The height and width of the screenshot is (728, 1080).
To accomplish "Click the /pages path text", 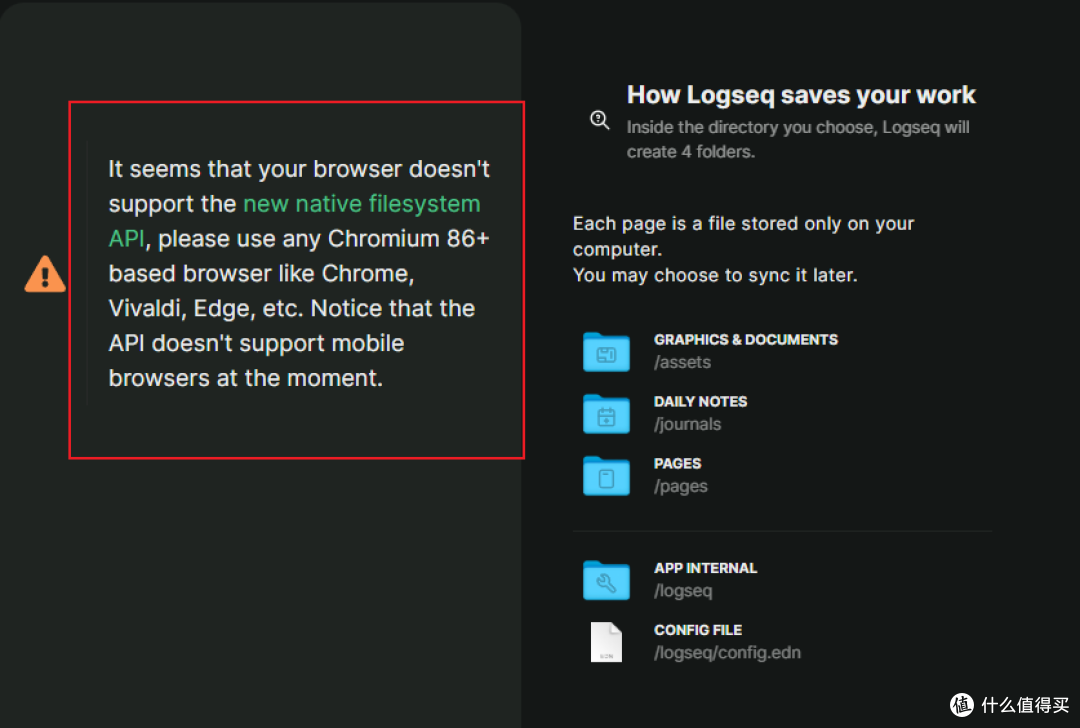I will point(681,486).
